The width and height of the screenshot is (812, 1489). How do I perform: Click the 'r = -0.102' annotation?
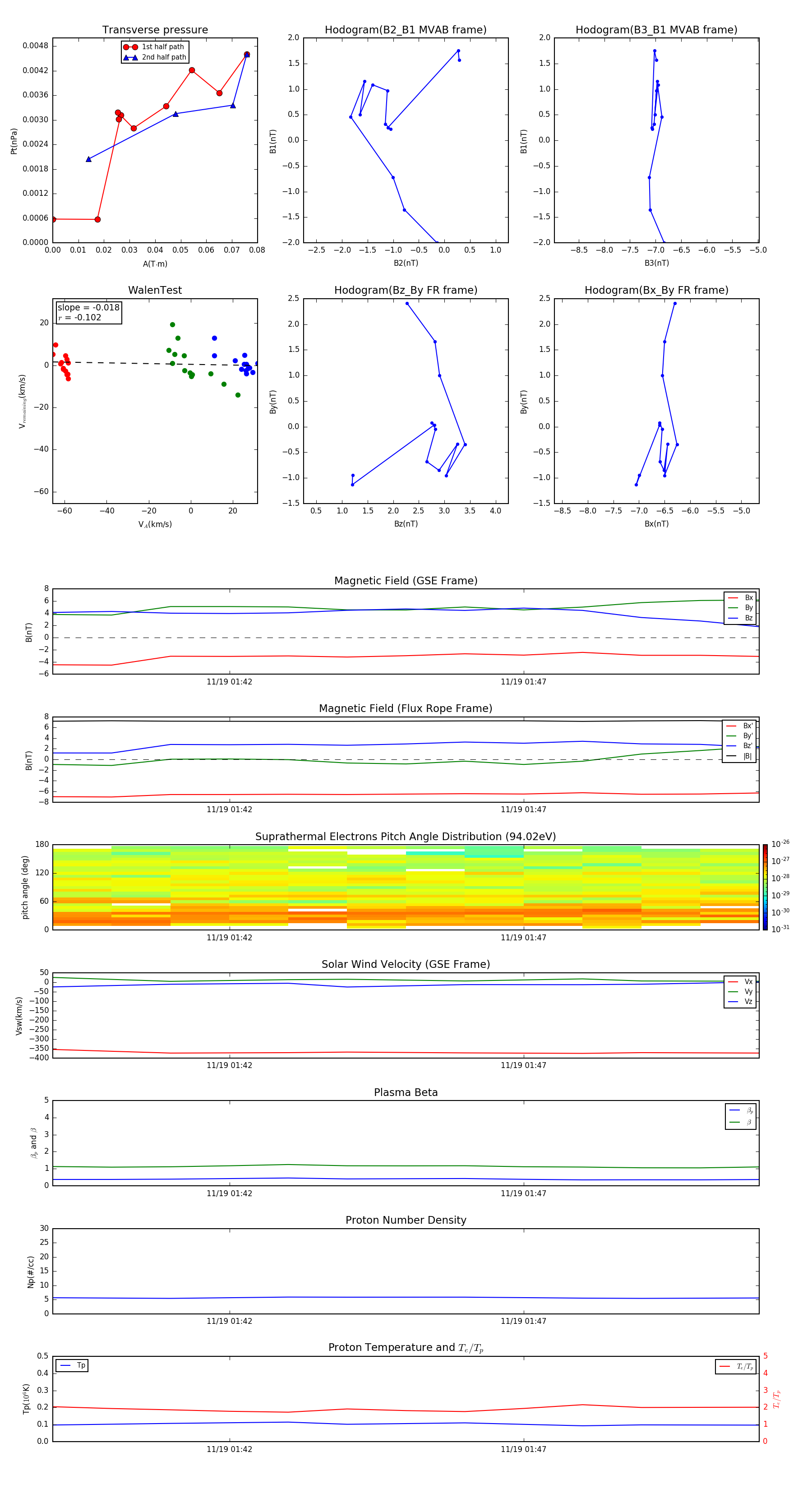coord(80,317)
